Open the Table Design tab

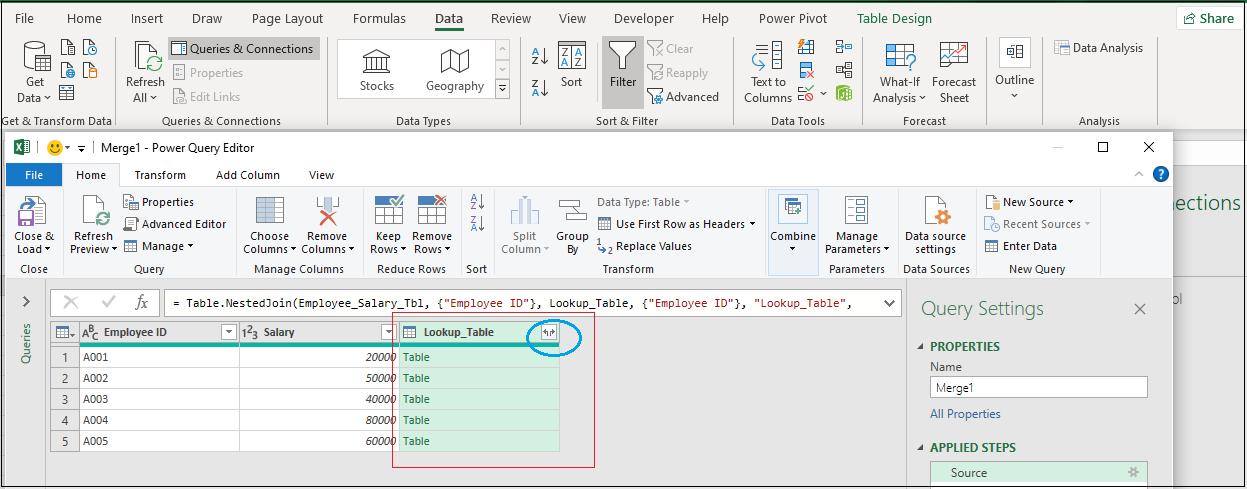click(x=894, y=18)
